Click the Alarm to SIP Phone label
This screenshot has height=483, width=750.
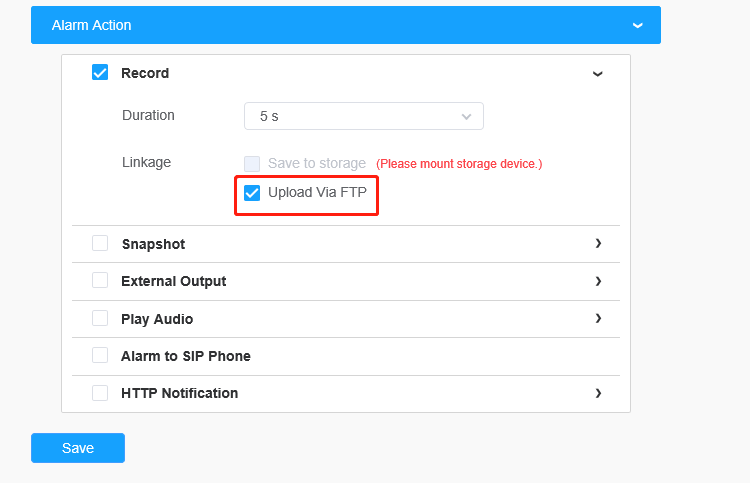[x=186, y=356]
